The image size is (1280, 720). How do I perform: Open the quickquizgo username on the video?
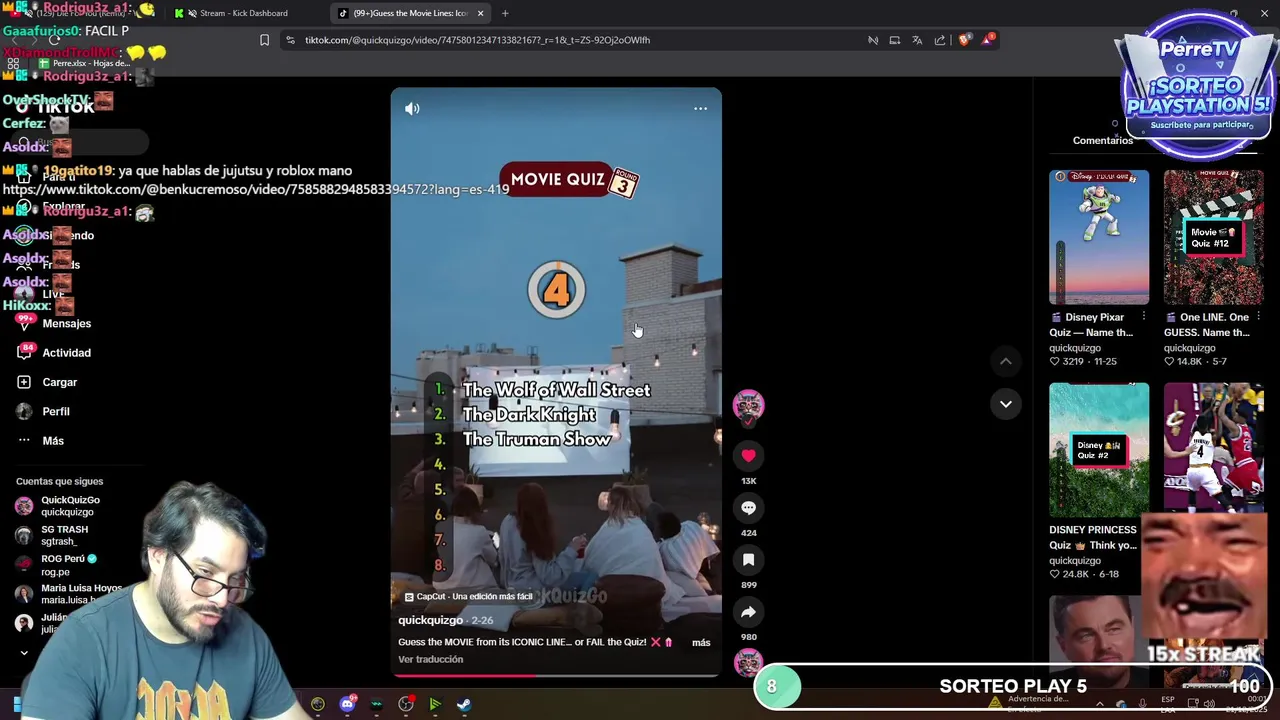pyautogui.click(x=430, y=620)
